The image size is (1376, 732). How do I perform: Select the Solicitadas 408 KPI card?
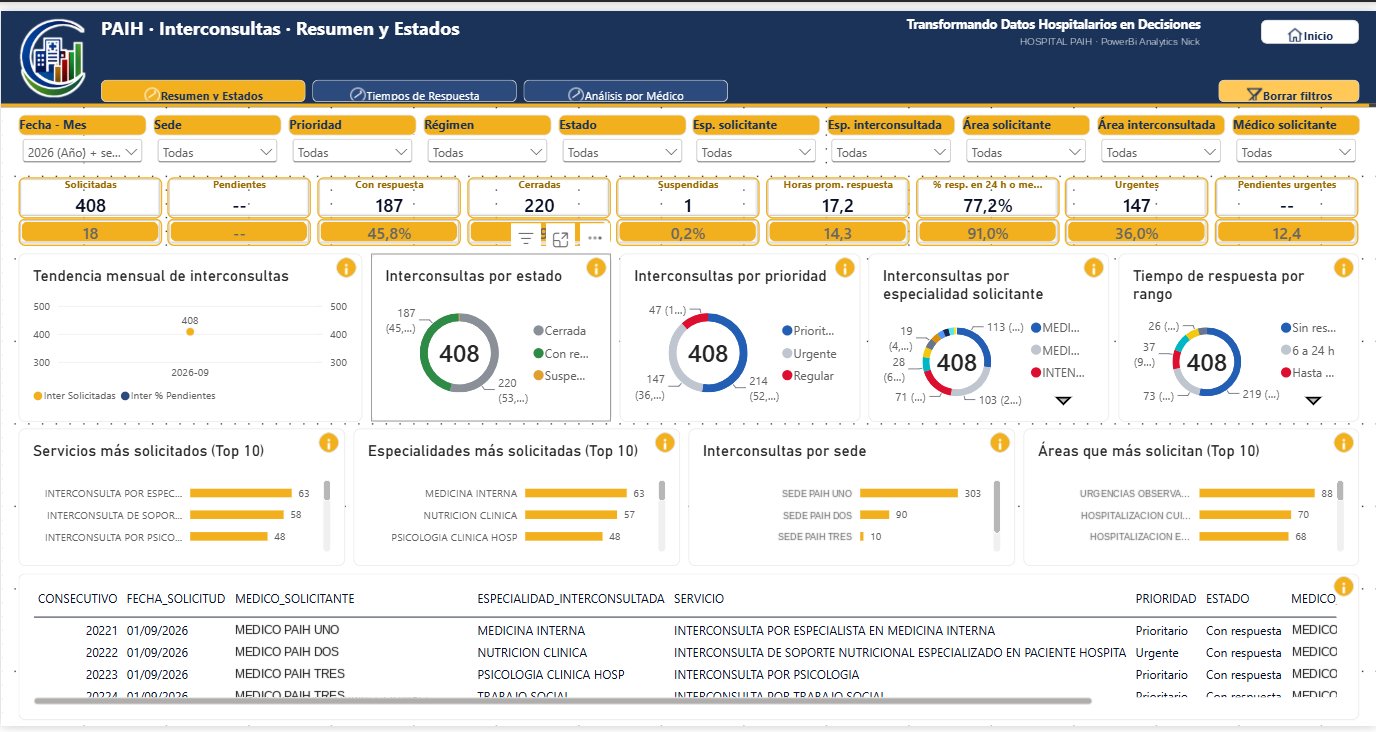click(90, 198)
